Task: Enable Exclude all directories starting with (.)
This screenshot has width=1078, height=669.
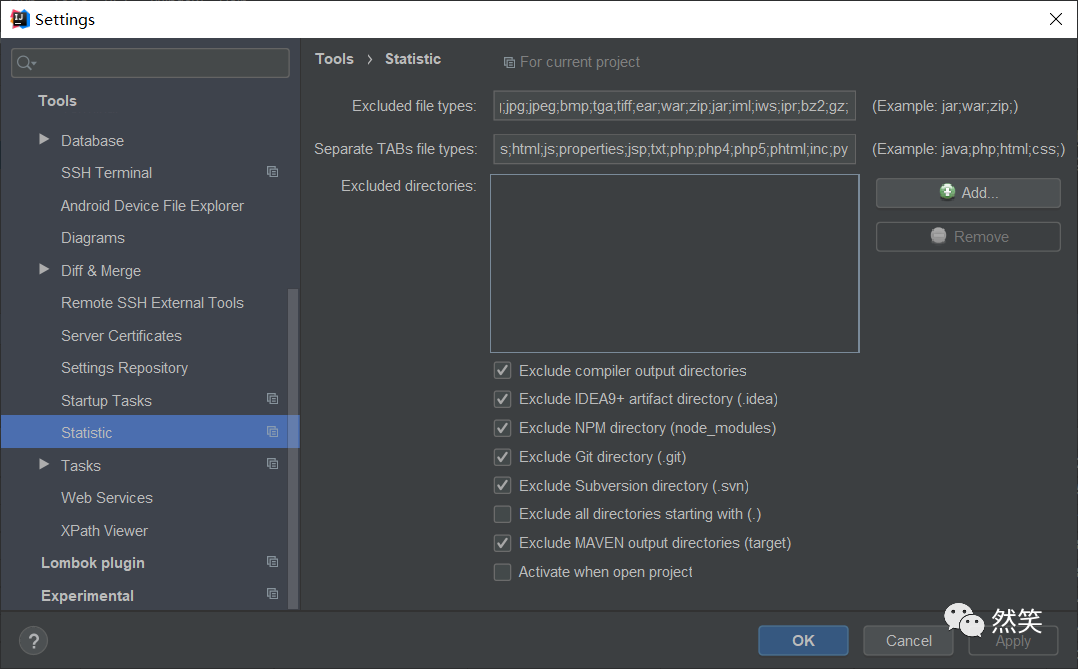Action: [502, 514]
